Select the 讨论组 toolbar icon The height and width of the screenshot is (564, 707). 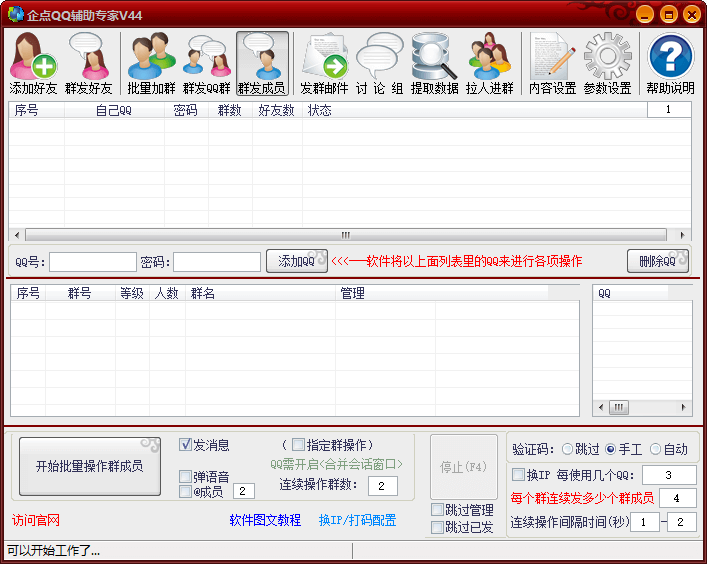click(x=379, y=63)
